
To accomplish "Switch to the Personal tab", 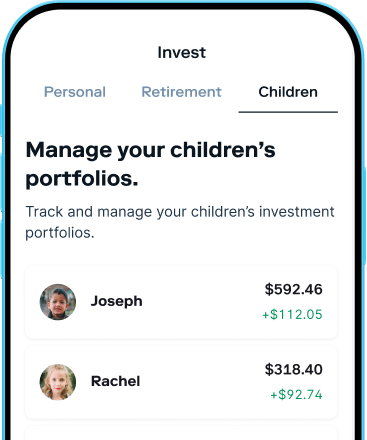I will coord(75,92).
